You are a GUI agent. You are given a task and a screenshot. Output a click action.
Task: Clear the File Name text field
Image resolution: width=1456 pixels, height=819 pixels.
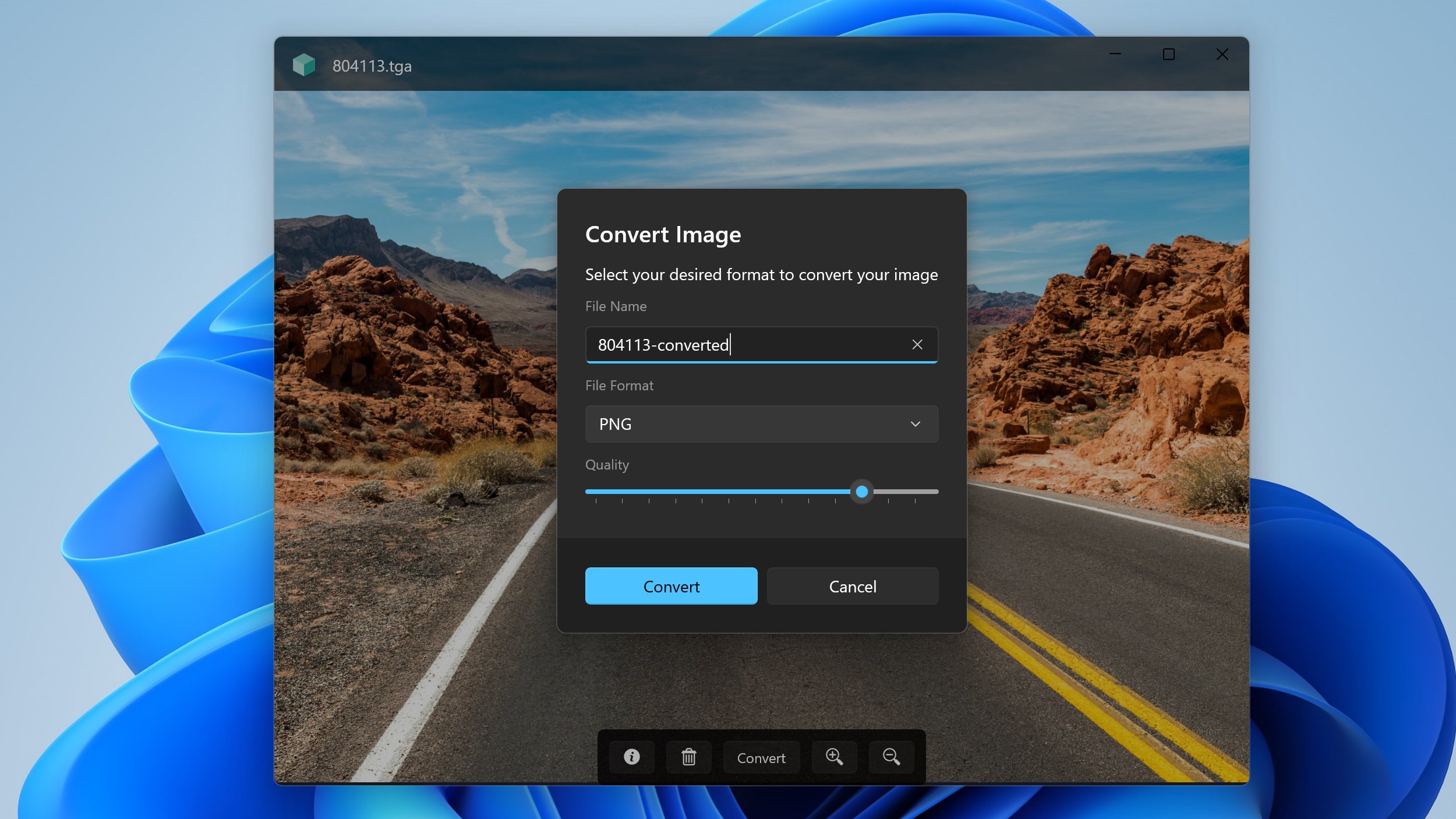[917, 345]
